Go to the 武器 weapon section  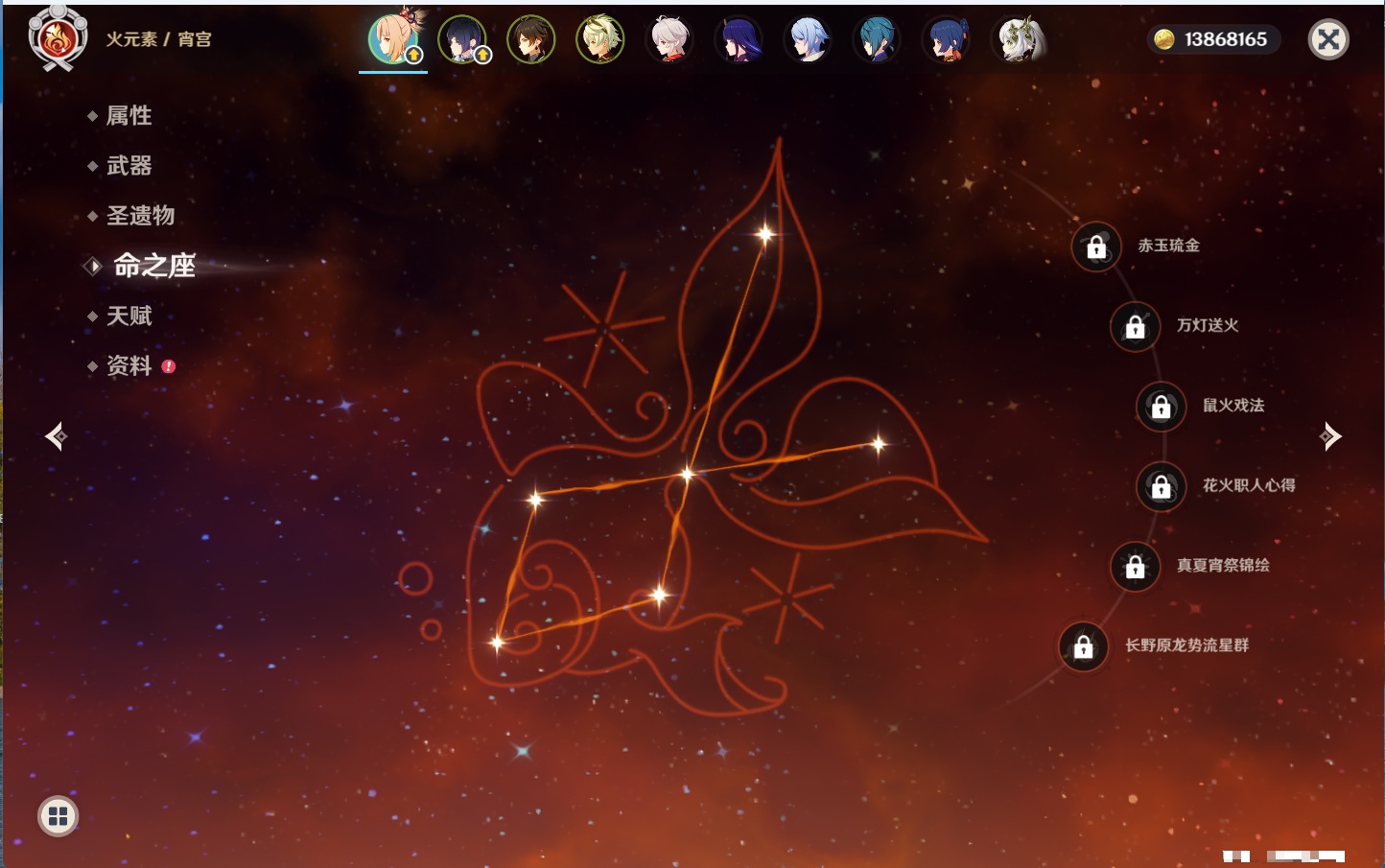tap(129, 166)
